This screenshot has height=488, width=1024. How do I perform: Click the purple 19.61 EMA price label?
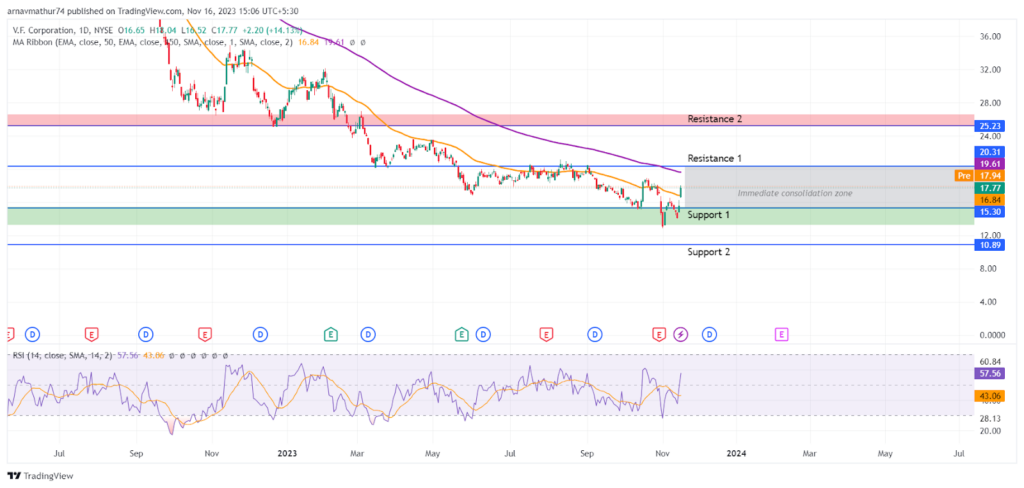pos(987,163)
